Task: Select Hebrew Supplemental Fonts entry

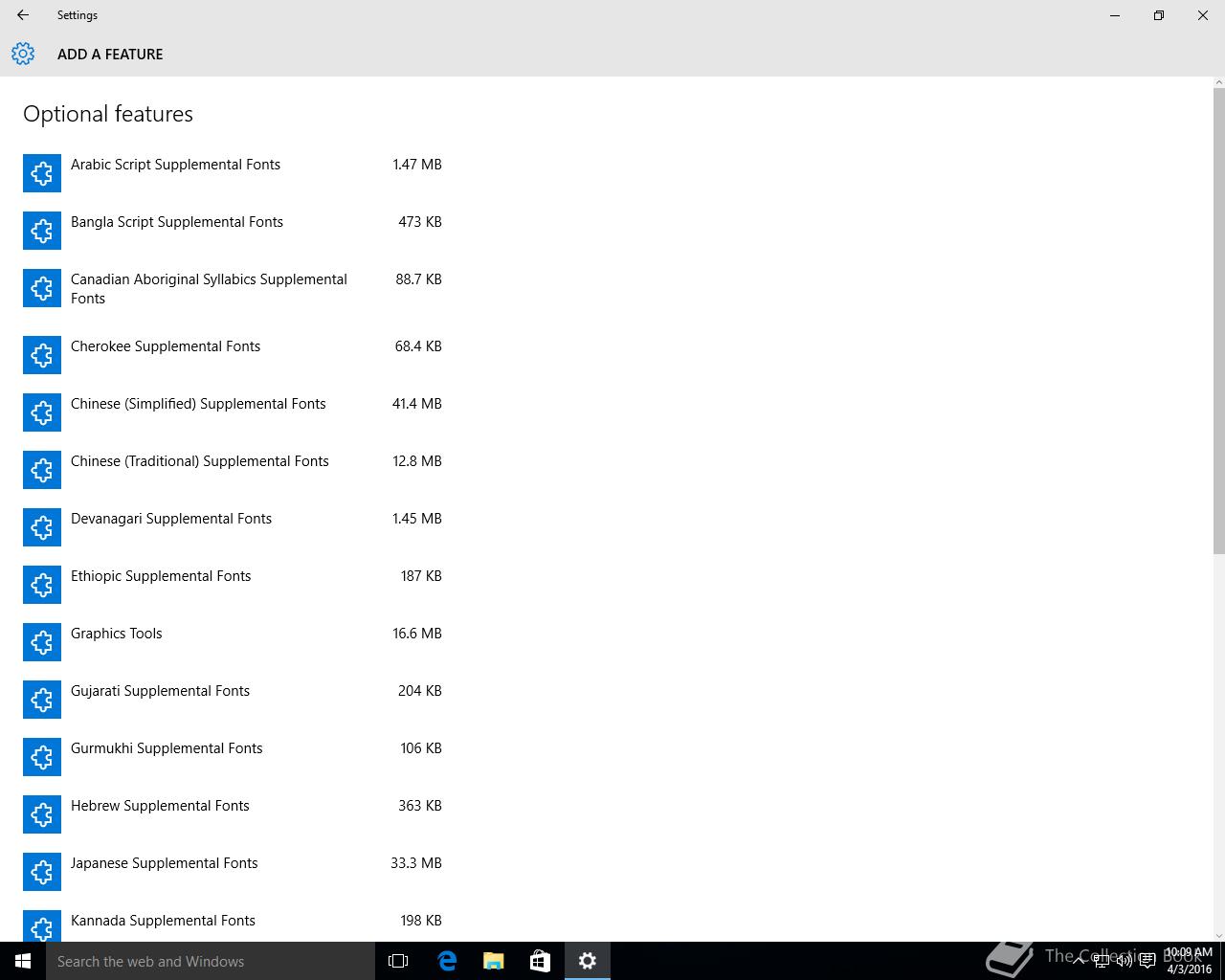Action: pyautogui.click(x=160, y=806)
